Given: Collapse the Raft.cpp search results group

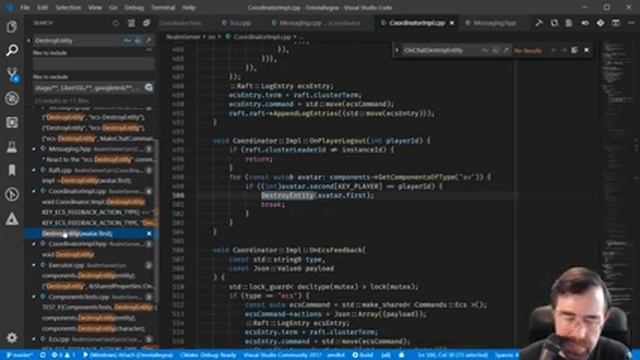Looking at the screenshot, I should pyautogui.click(x=34, y=170).
